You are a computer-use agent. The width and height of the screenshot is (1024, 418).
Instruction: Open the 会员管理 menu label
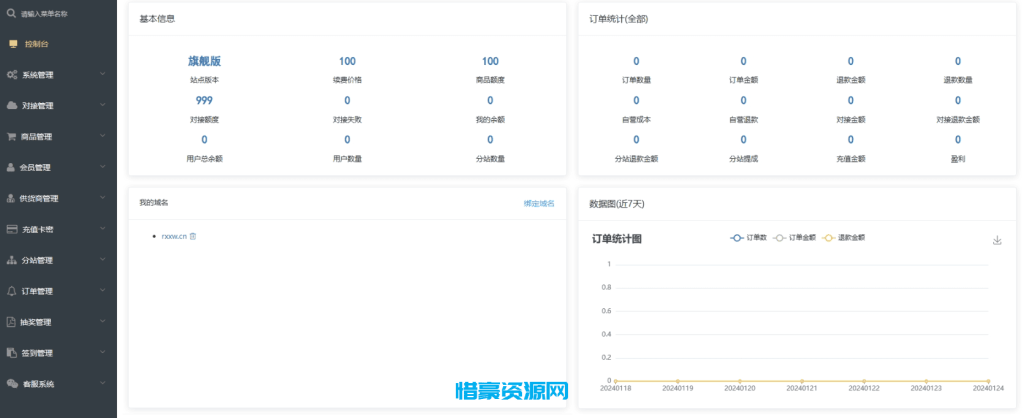(x=35, y=168)
